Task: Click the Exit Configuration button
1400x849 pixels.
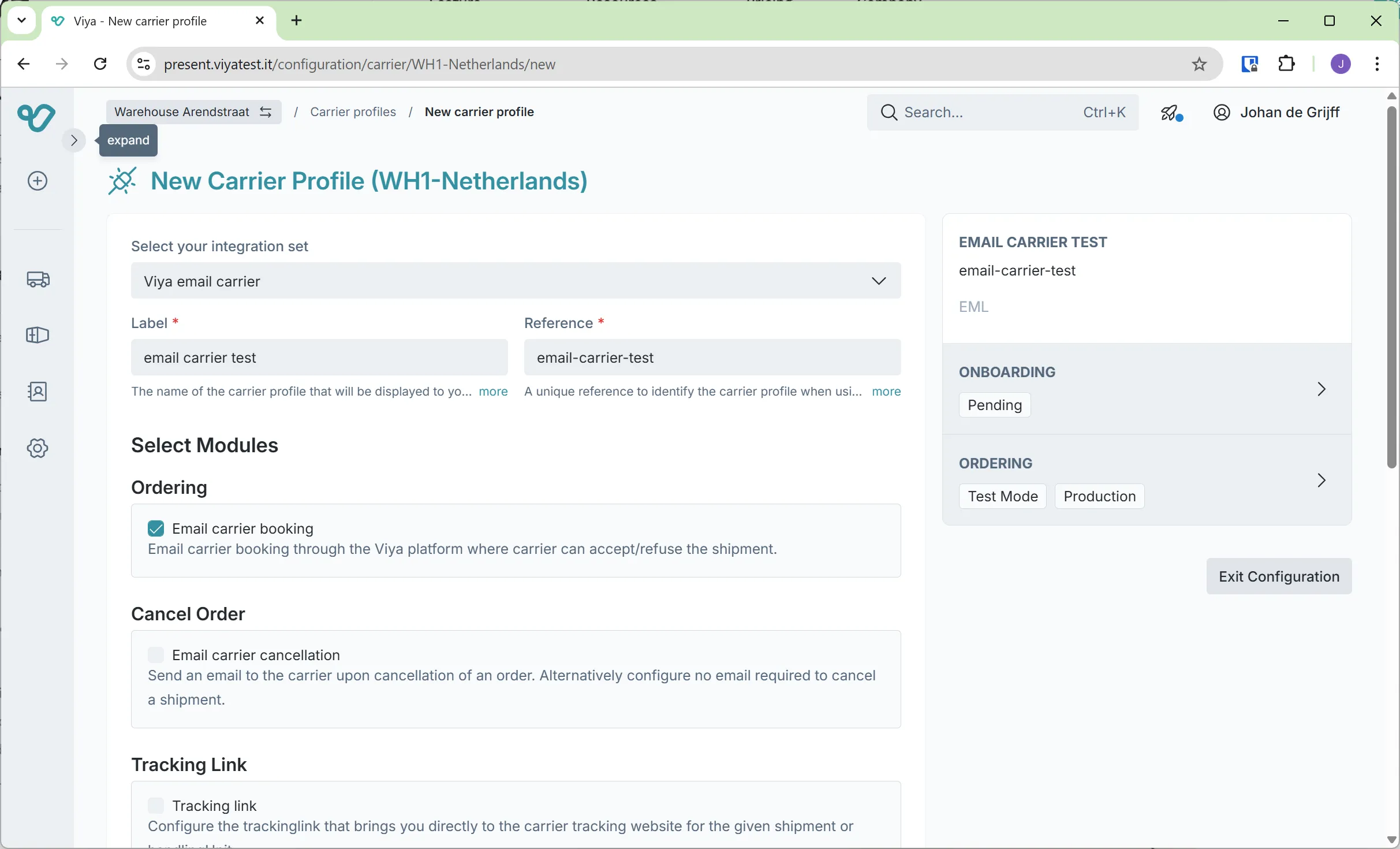Action: pyautogui.click(x=1279, y=576)
